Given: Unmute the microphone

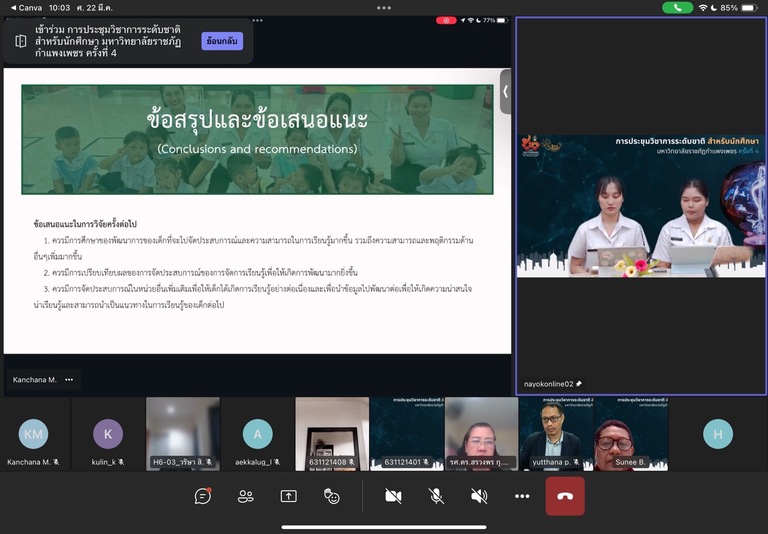Looking at the screenshot, I should click(436, 496).
